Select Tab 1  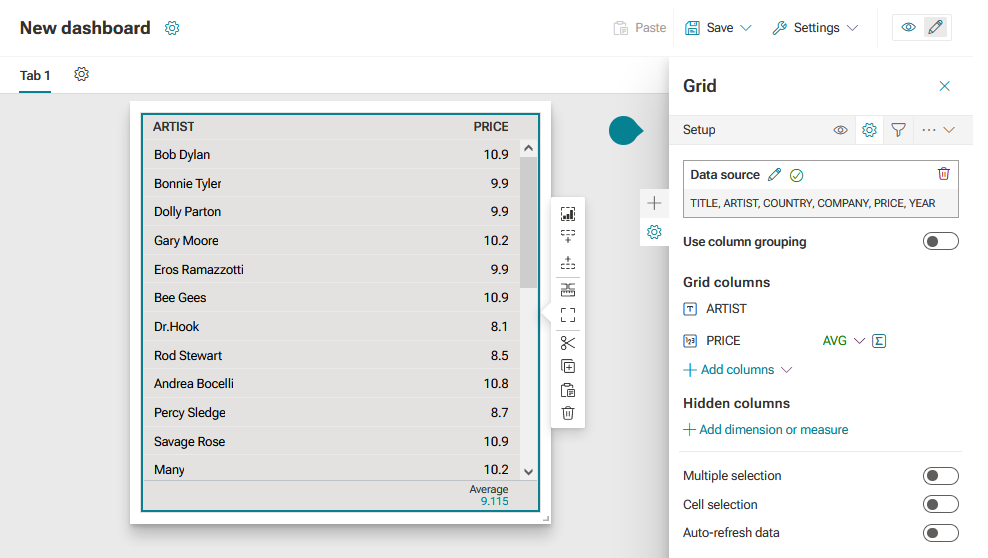[x=35, y=76]
